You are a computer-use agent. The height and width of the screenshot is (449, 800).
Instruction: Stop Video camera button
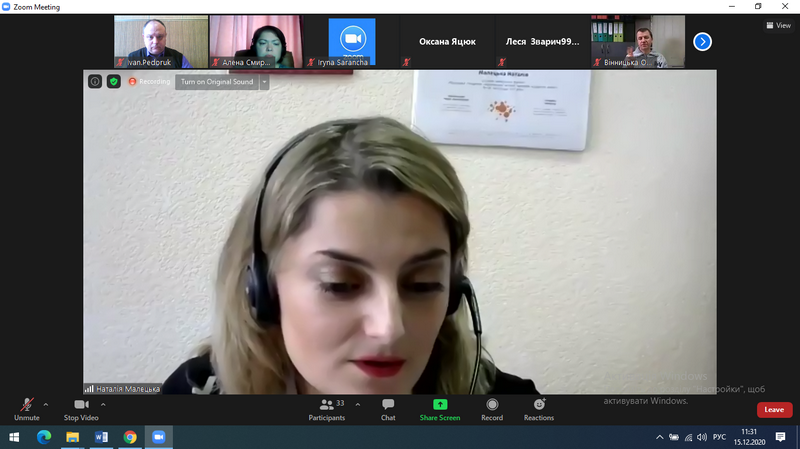pos(81,410)
